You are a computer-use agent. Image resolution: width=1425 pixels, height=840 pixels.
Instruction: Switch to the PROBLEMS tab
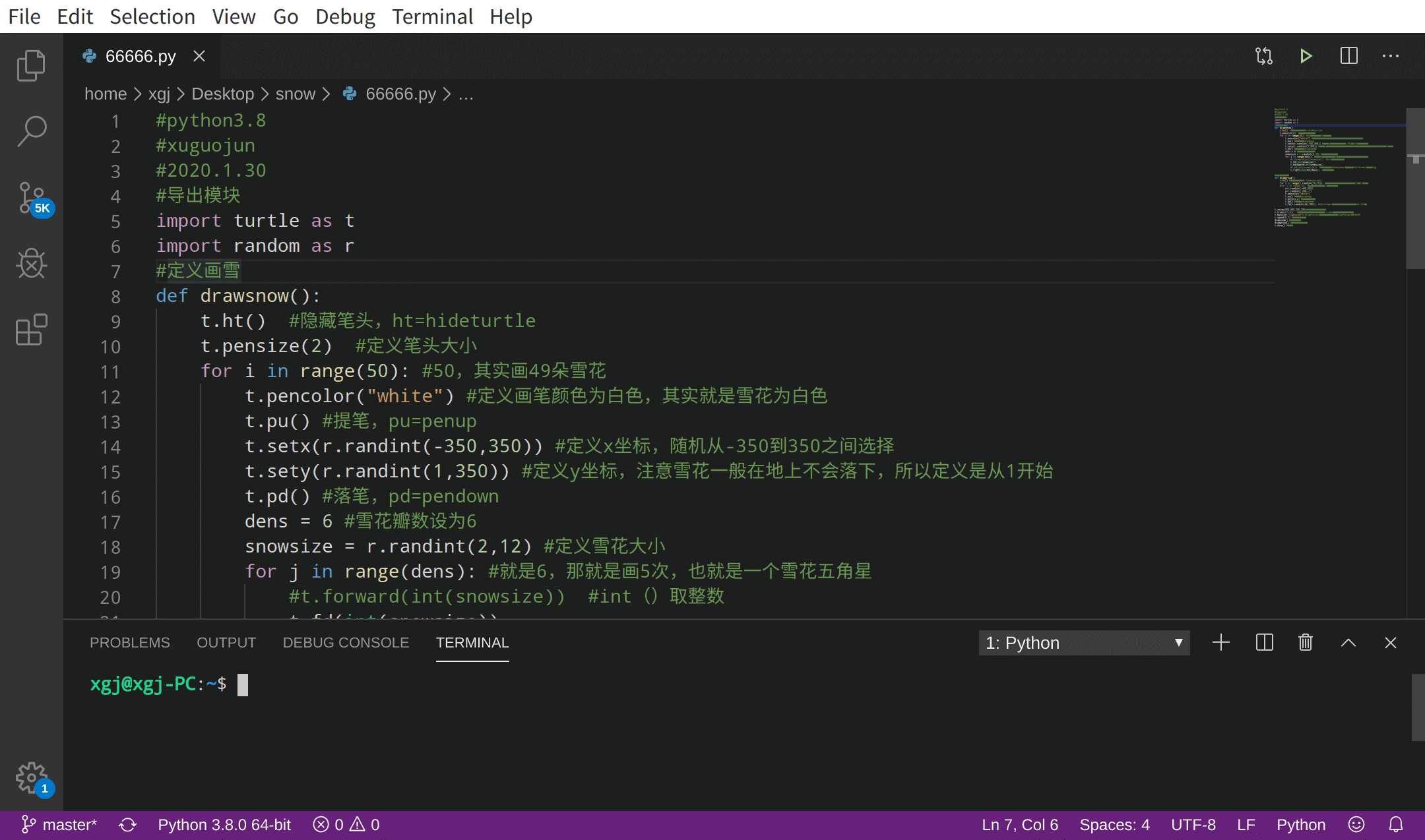[x=129, y=642]
